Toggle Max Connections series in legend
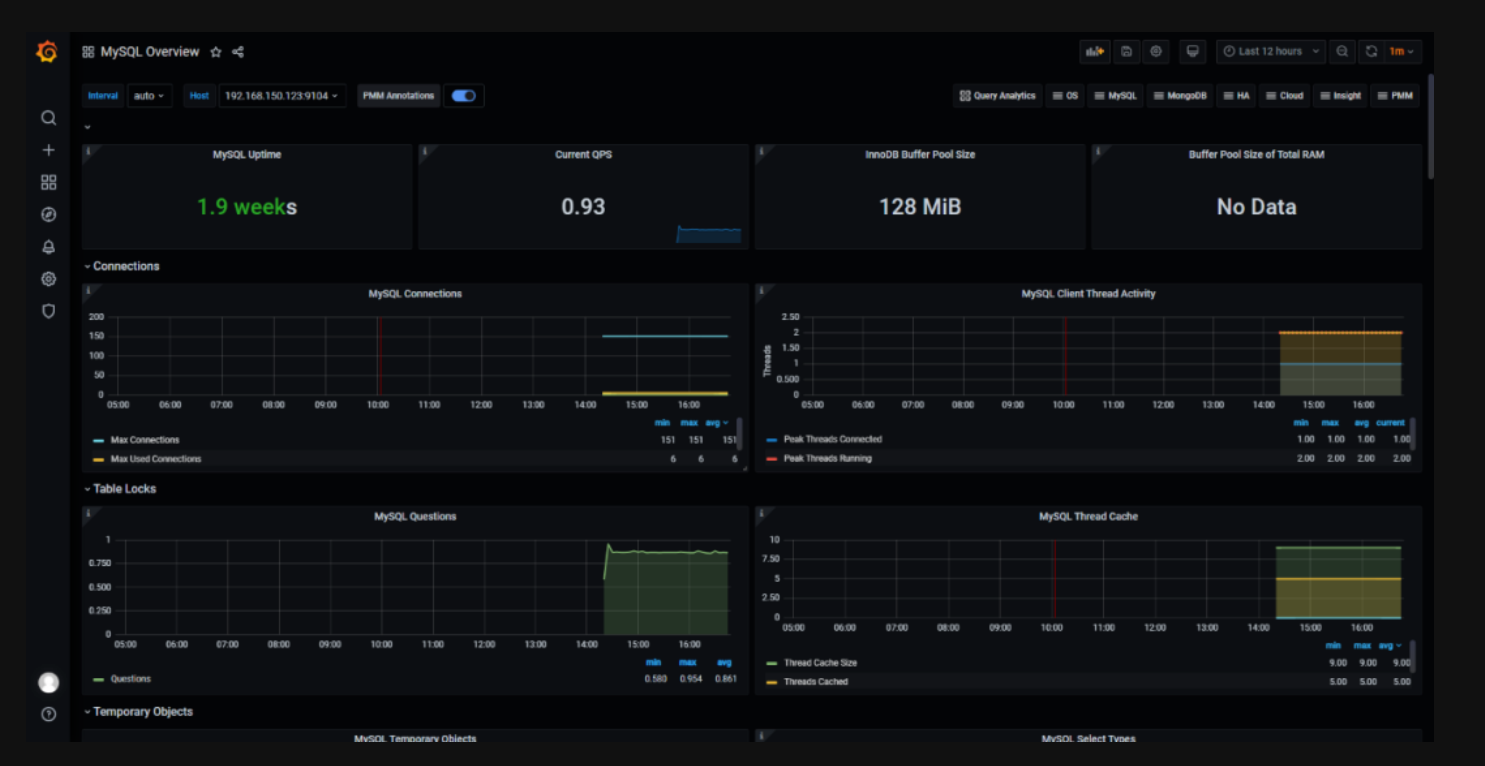 point(145,440)
